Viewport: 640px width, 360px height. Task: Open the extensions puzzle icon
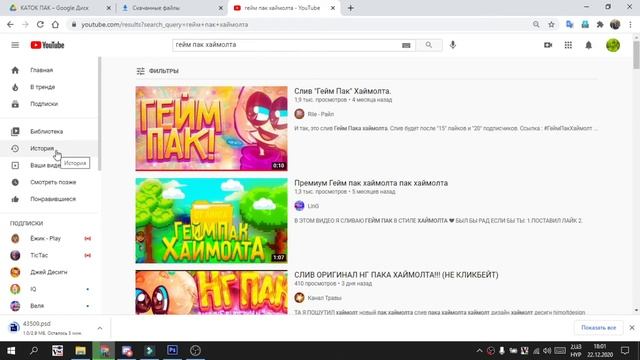(x=600, y=24)
